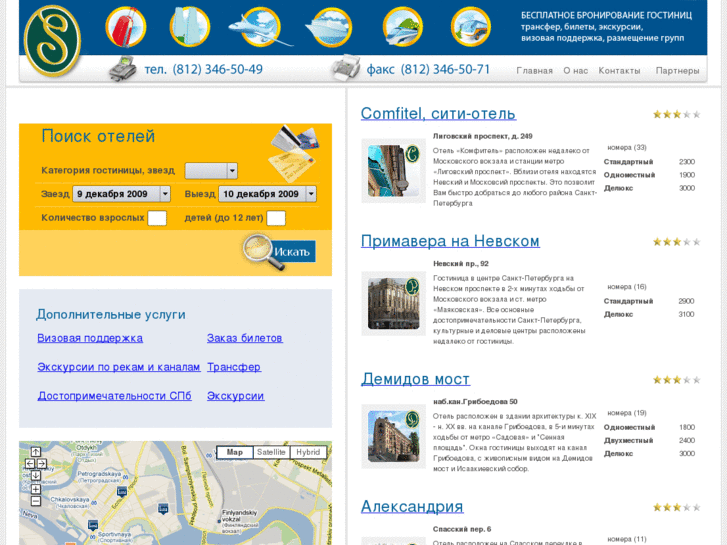
Task: Click the children count field
Action: tap(276, 218)
